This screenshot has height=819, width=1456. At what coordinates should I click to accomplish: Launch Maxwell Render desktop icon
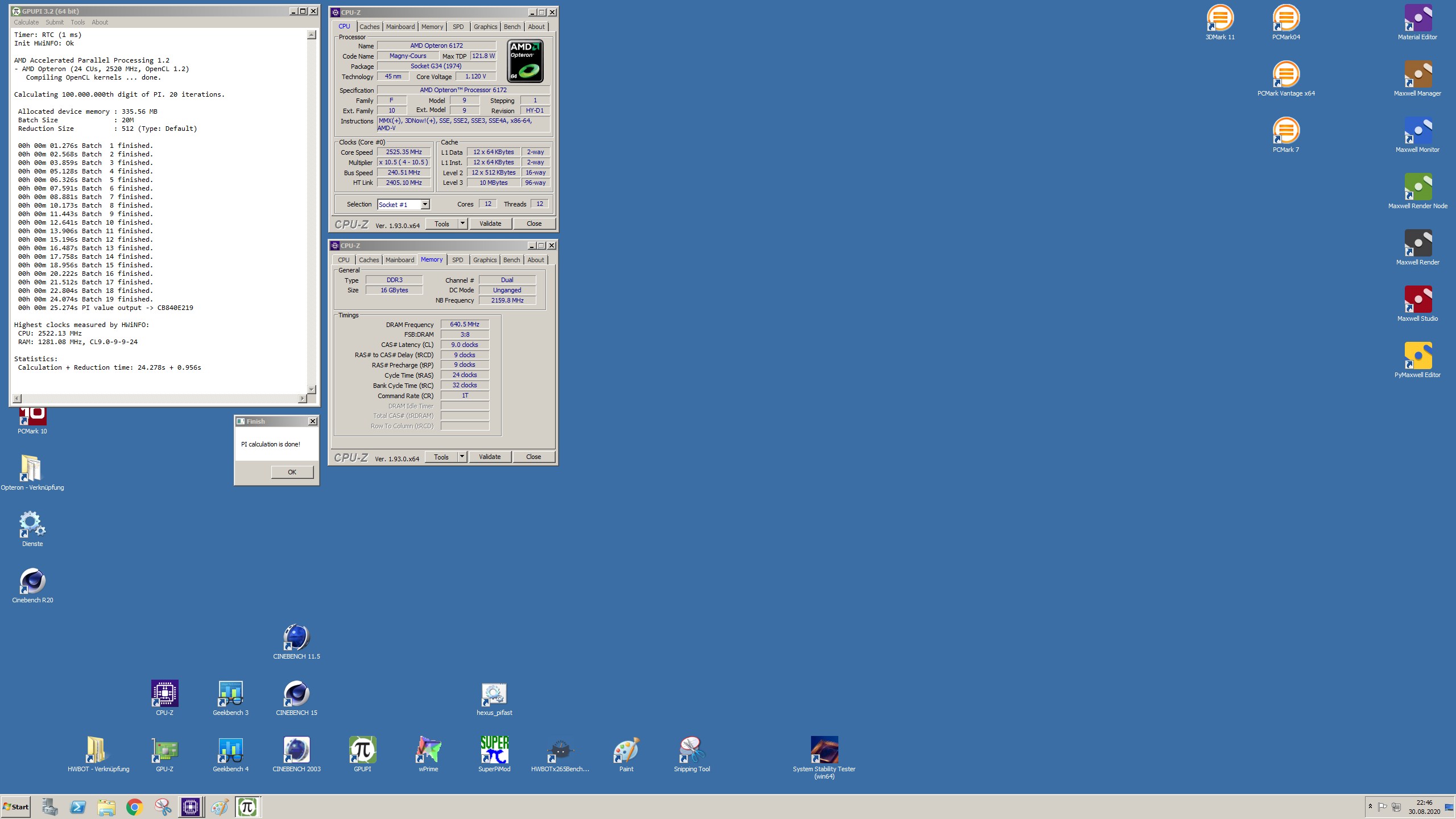point(1417,247)
